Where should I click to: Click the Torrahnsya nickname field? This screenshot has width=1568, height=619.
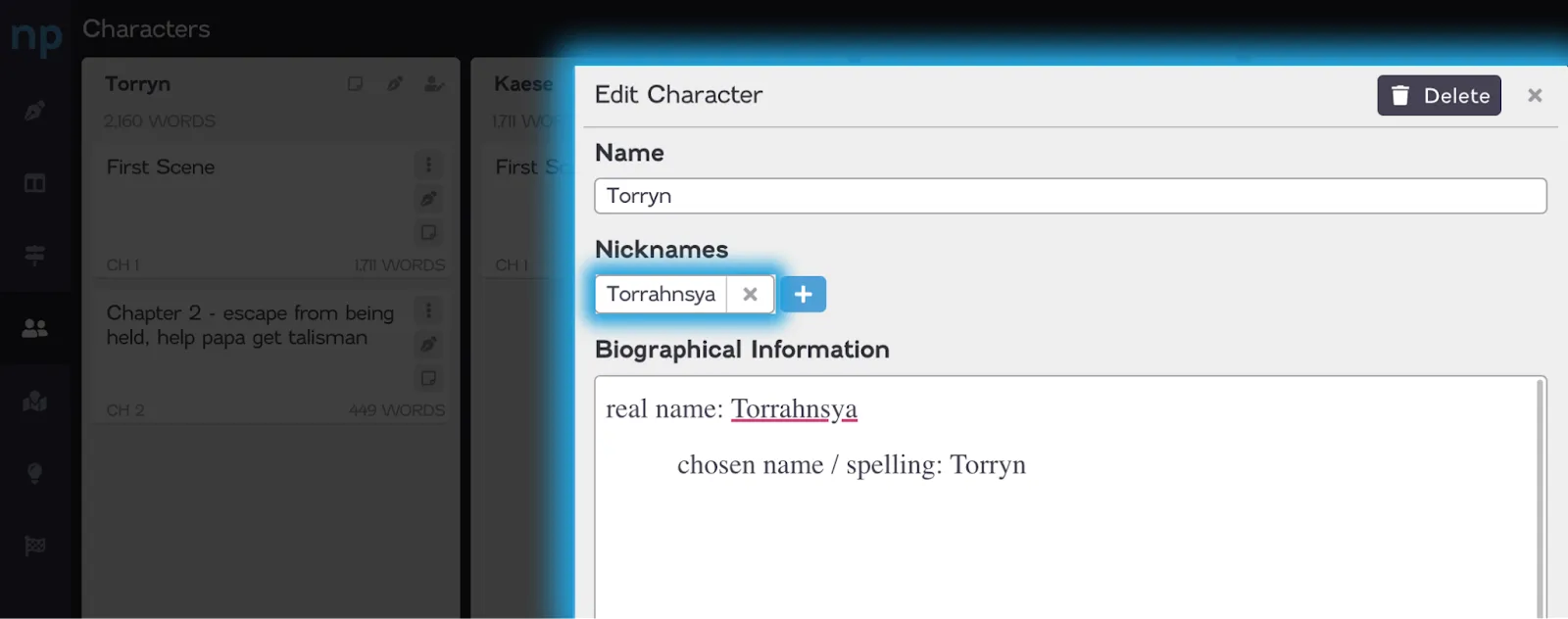(661, 294)
